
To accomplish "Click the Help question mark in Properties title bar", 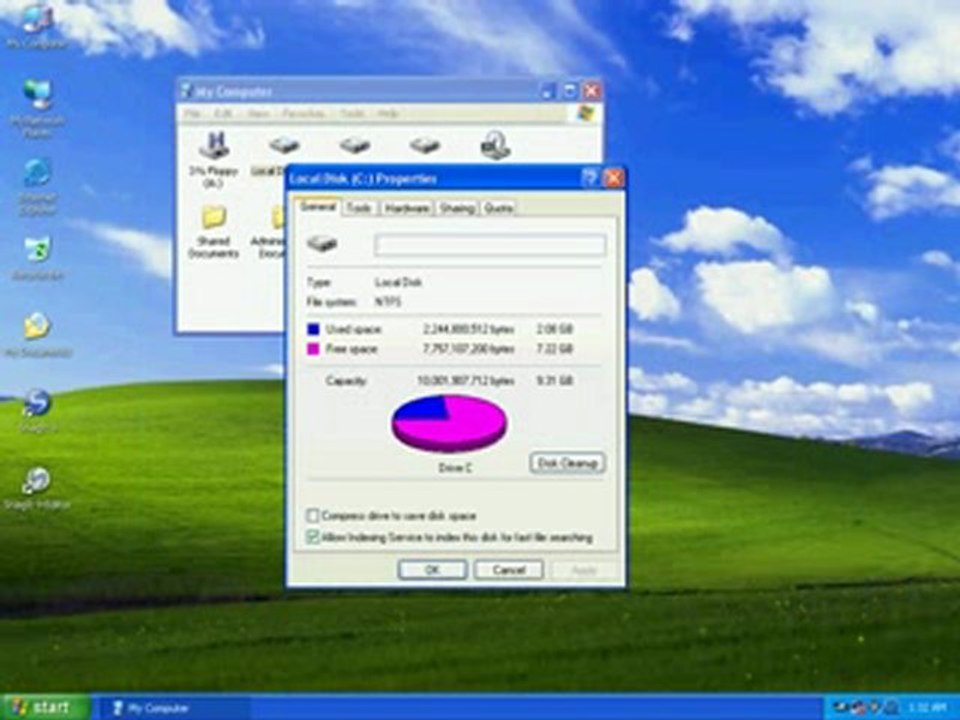I will coord(590,178).
